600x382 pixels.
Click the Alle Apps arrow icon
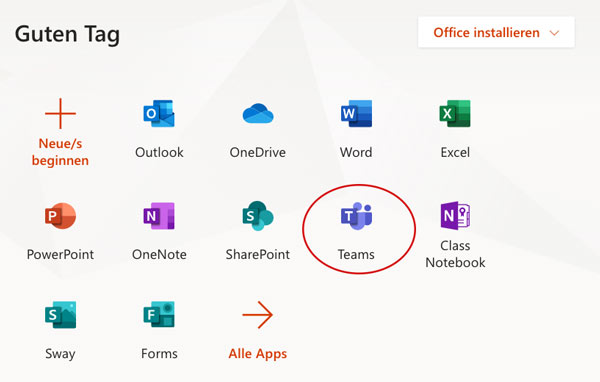pos(258,315)
